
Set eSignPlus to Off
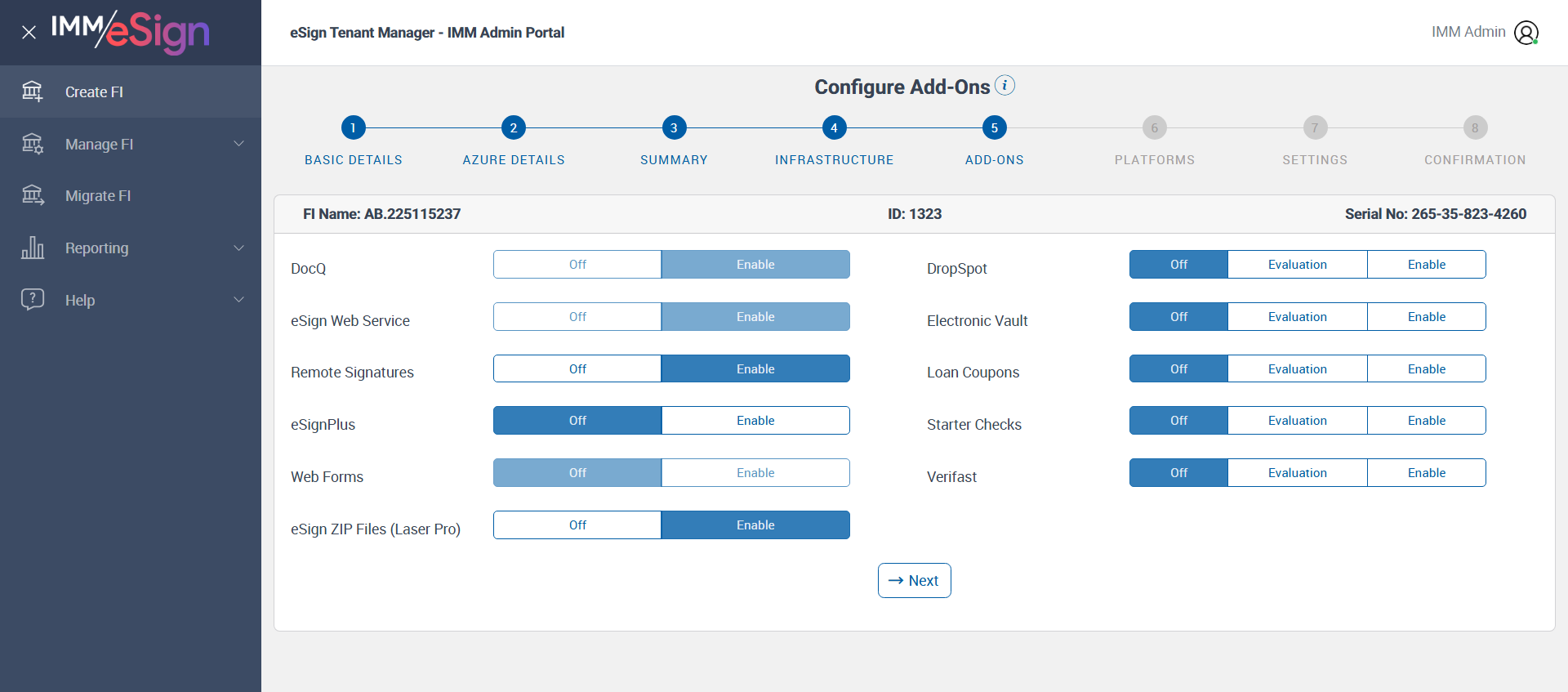click(x=577, y=421)
